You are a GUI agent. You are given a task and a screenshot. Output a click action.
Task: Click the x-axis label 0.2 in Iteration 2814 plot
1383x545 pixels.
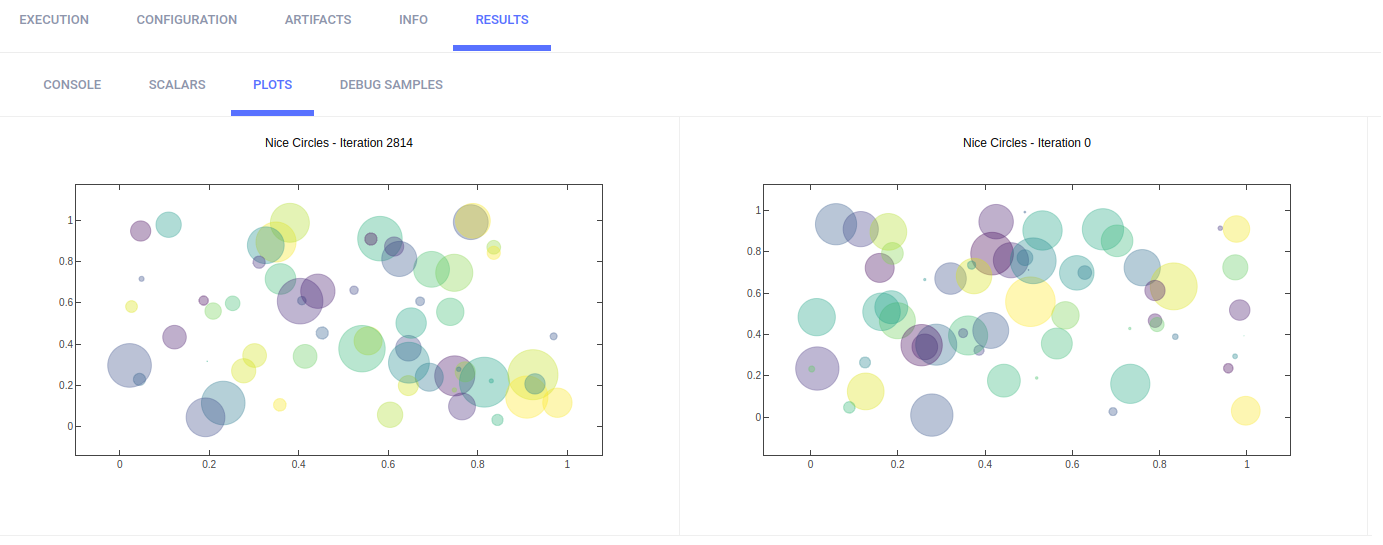209,464
